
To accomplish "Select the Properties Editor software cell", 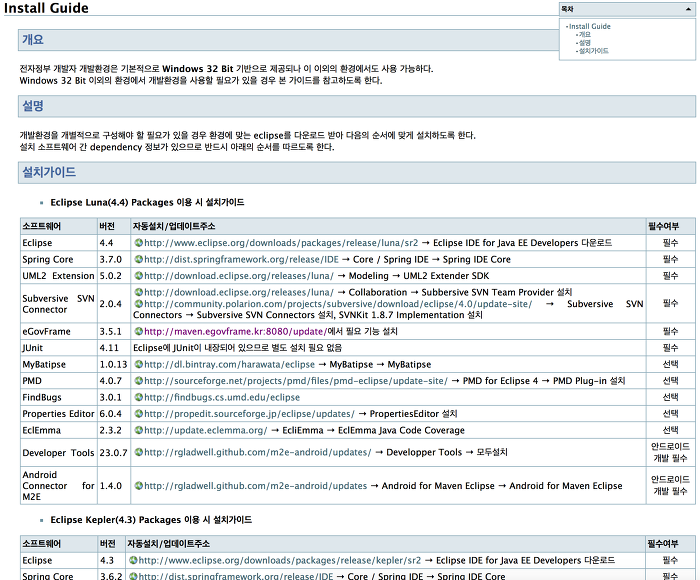I will click(x=59, y=414).
